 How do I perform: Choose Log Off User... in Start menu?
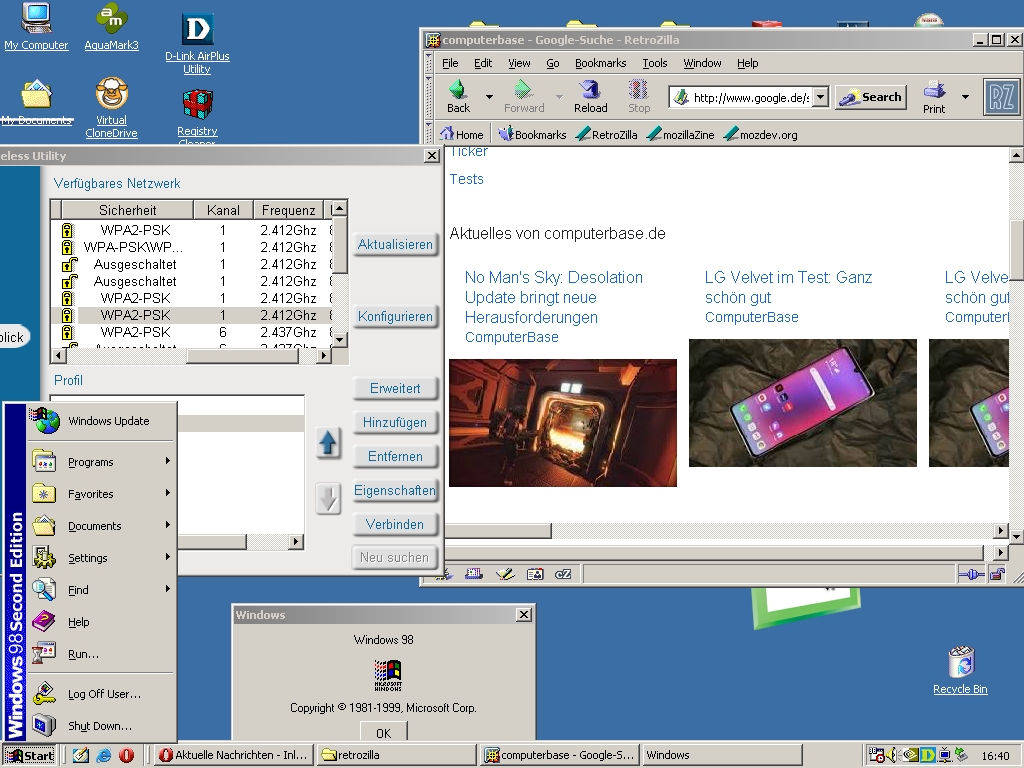102,694
